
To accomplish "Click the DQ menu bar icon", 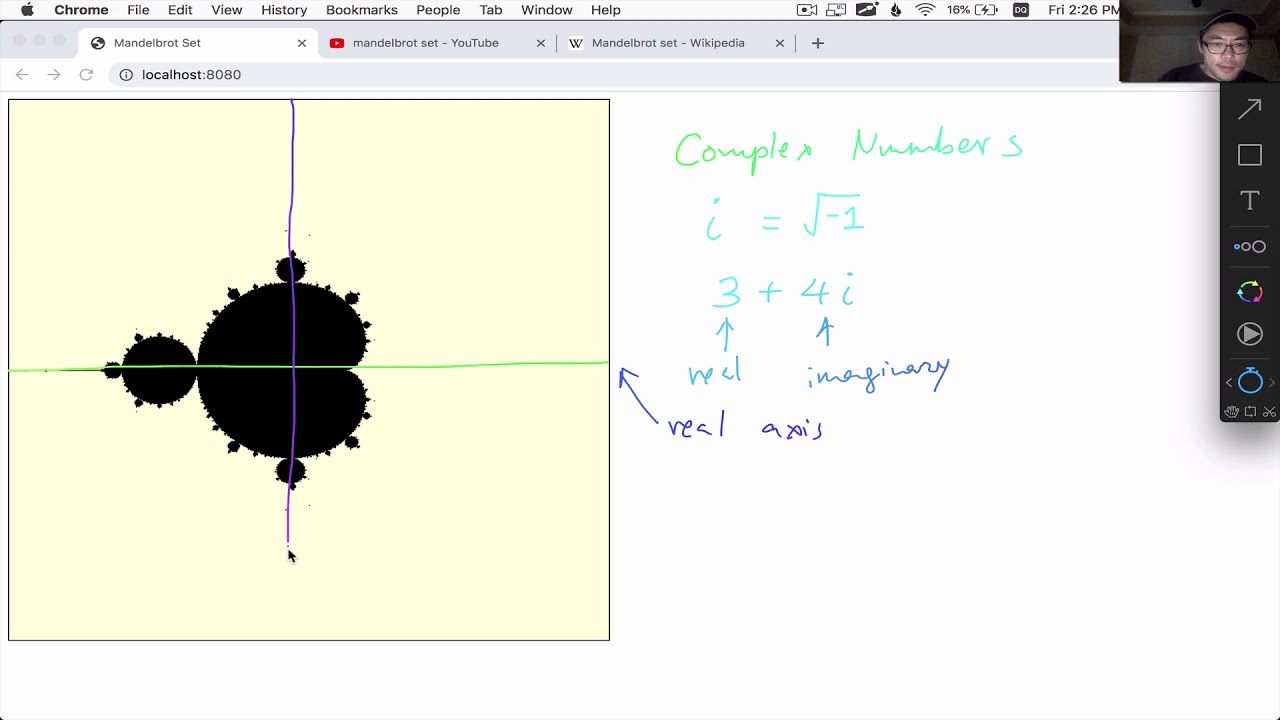I will tap(1020, 10).
